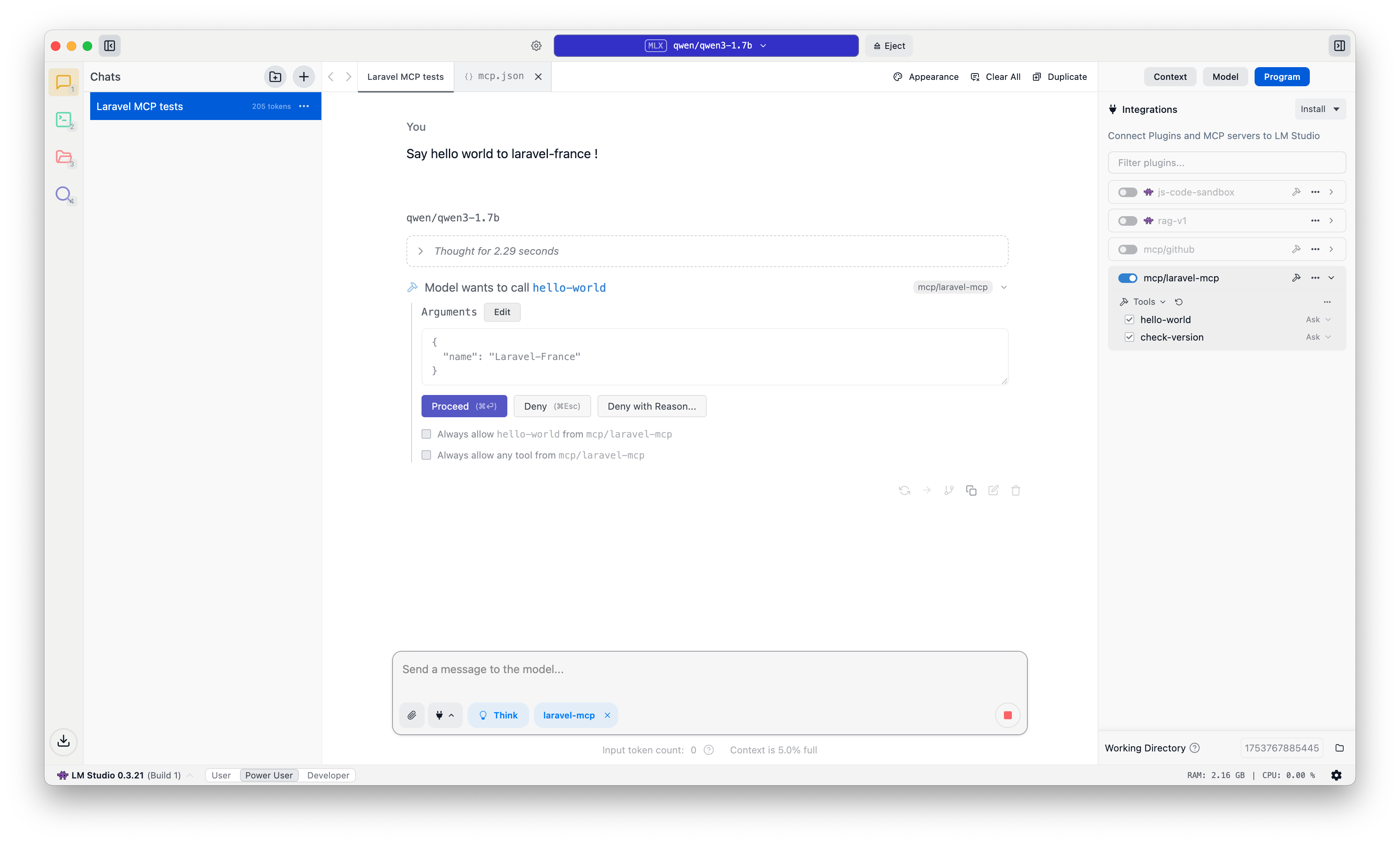Enable the rag-v1 plugin
1400x844 pixels.
pyautogui.click(x=1128, y=221)
